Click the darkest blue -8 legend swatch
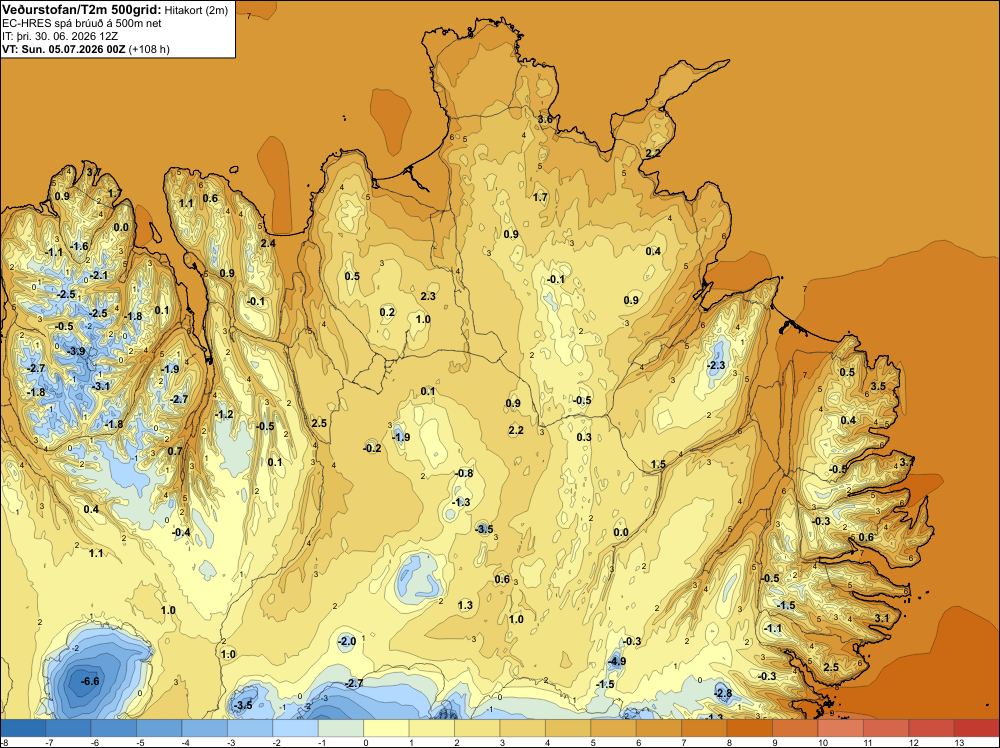 tap(23, 728)
